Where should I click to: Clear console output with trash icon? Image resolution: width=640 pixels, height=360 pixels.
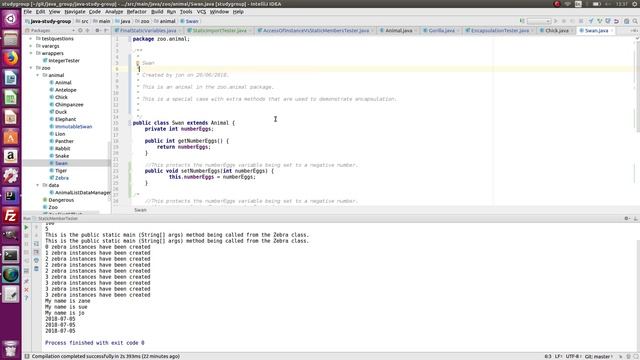[x=36, y=269]
